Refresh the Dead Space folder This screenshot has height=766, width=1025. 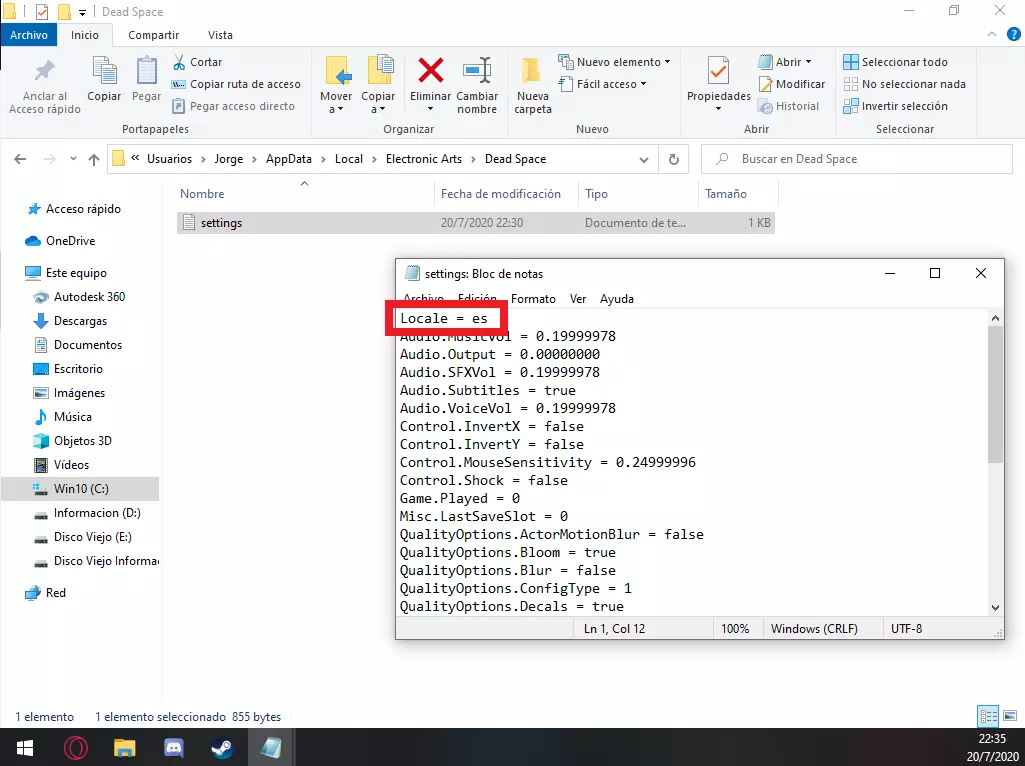point(673,159)
